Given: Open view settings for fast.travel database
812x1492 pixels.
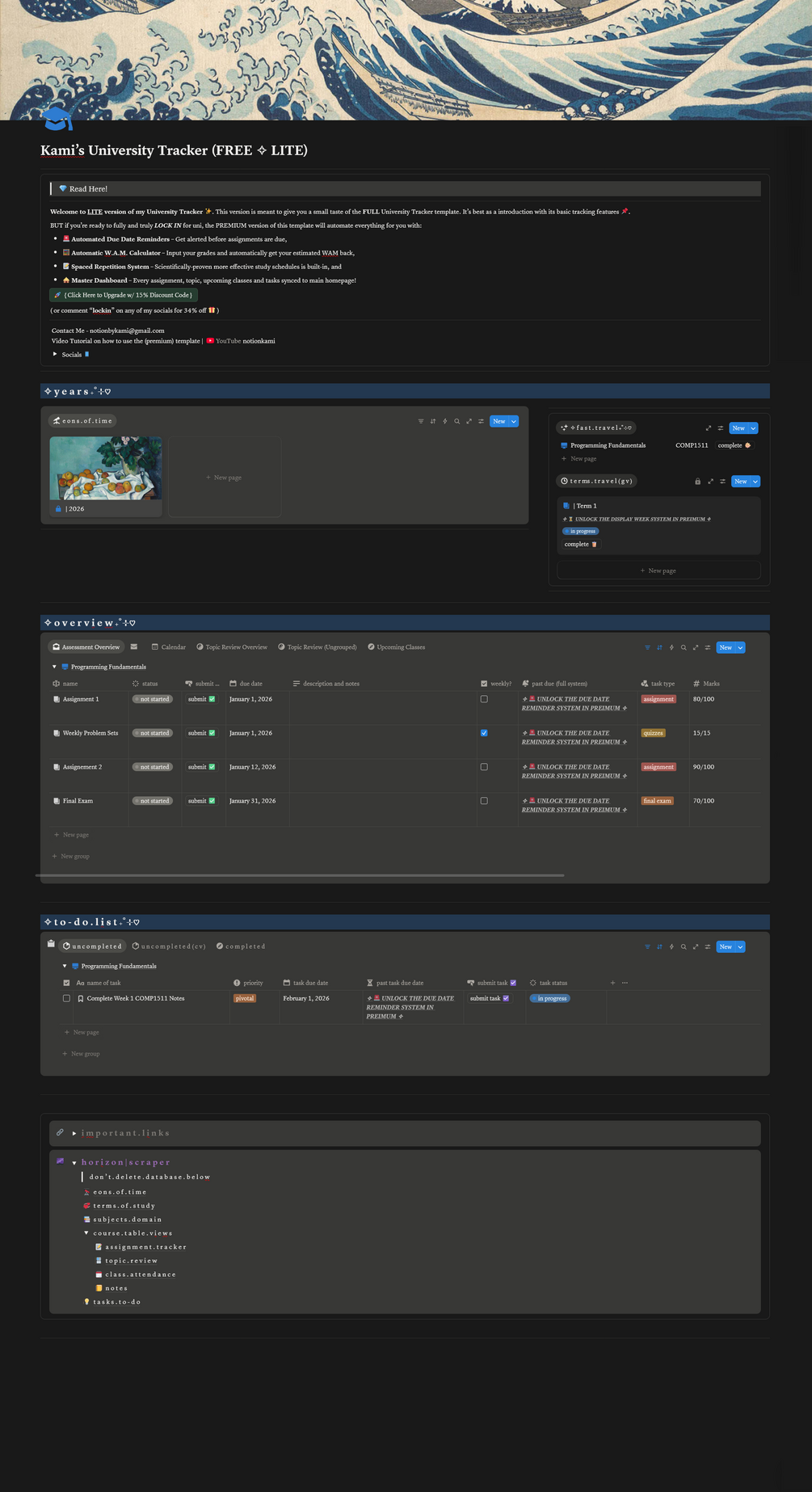Looking at the screenshot, I should pos(721,428).
